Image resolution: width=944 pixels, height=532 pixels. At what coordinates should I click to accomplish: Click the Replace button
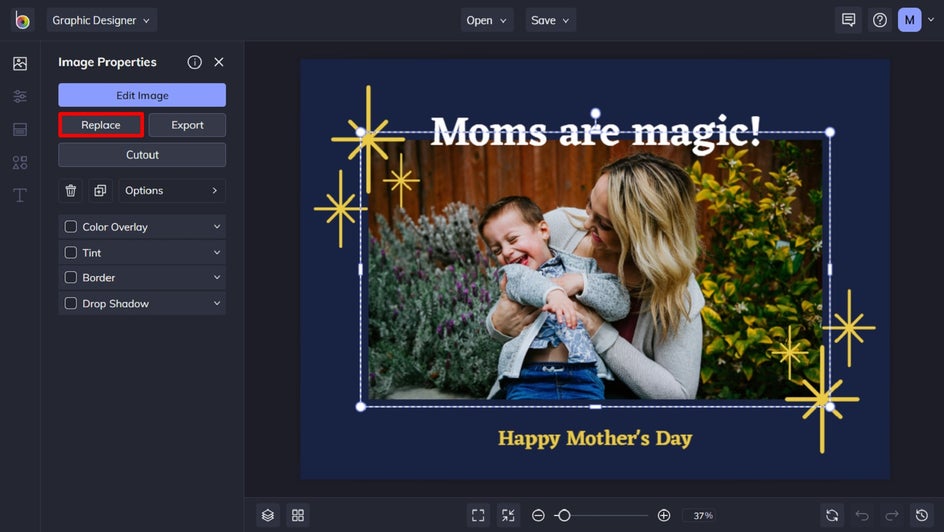(x=101, y=125)
